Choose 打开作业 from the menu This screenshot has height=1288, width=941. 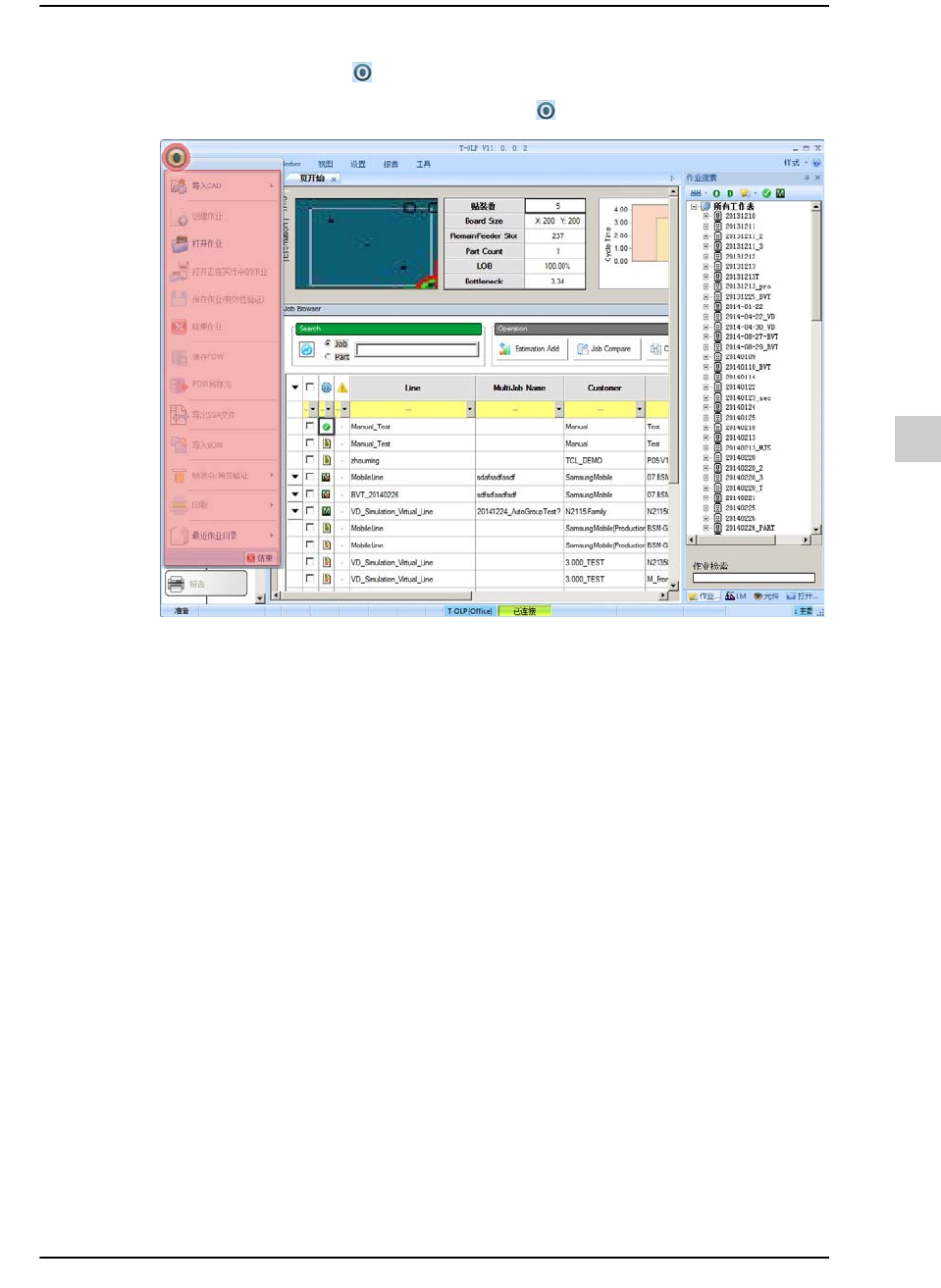pyautogui.click(x=222, y=243)
